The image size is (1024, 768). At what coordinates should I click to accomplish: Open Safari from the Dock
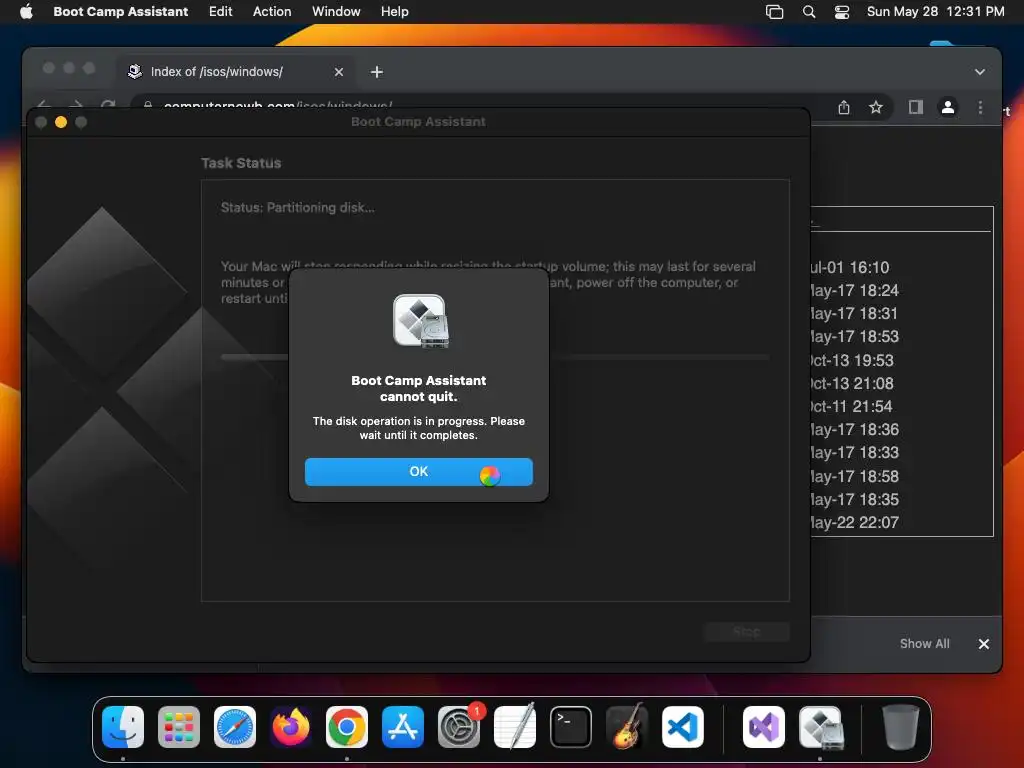(235, 727)
